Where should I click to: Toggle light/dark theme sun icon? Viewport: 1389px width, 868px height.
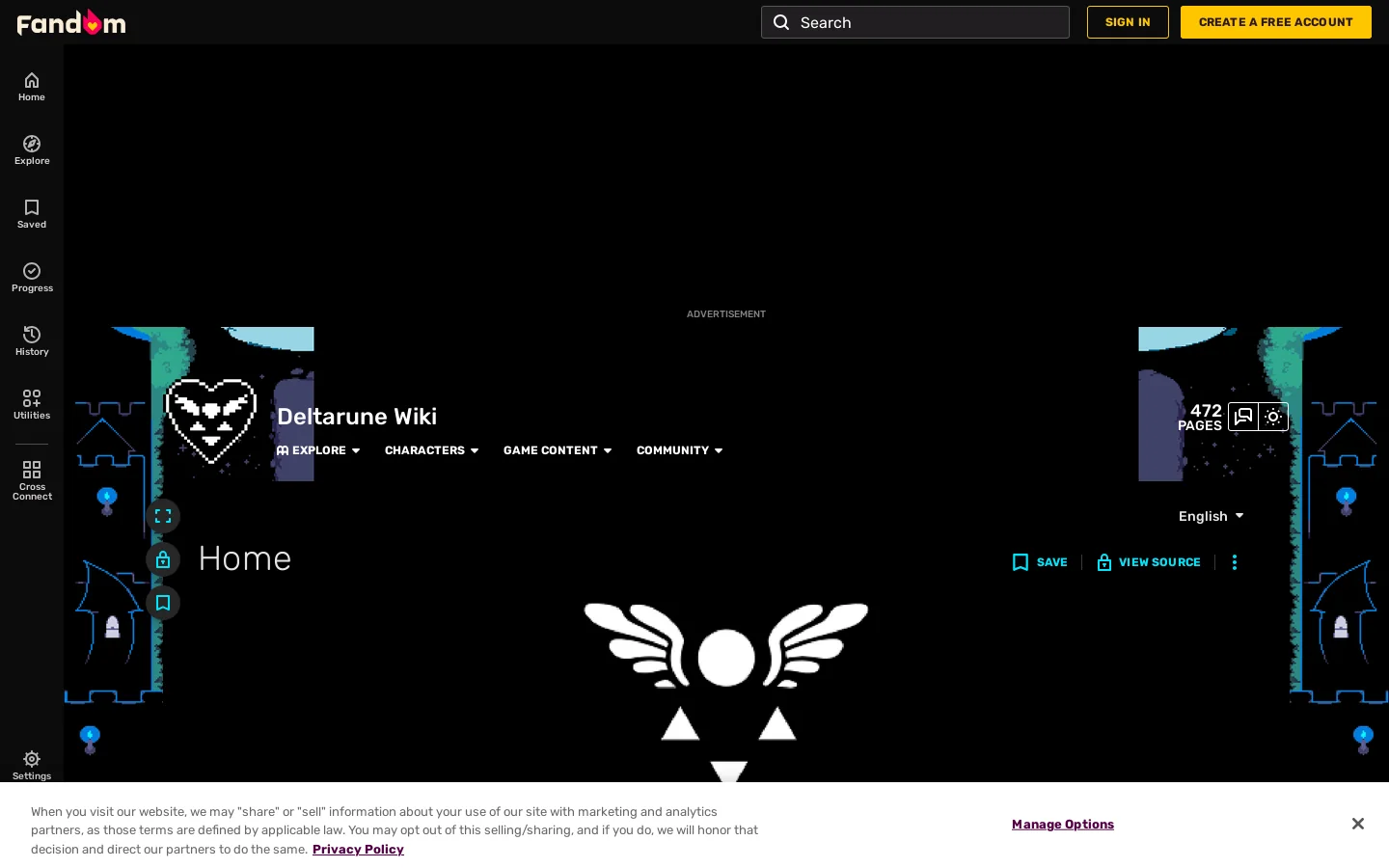(x=1273, y=417)
